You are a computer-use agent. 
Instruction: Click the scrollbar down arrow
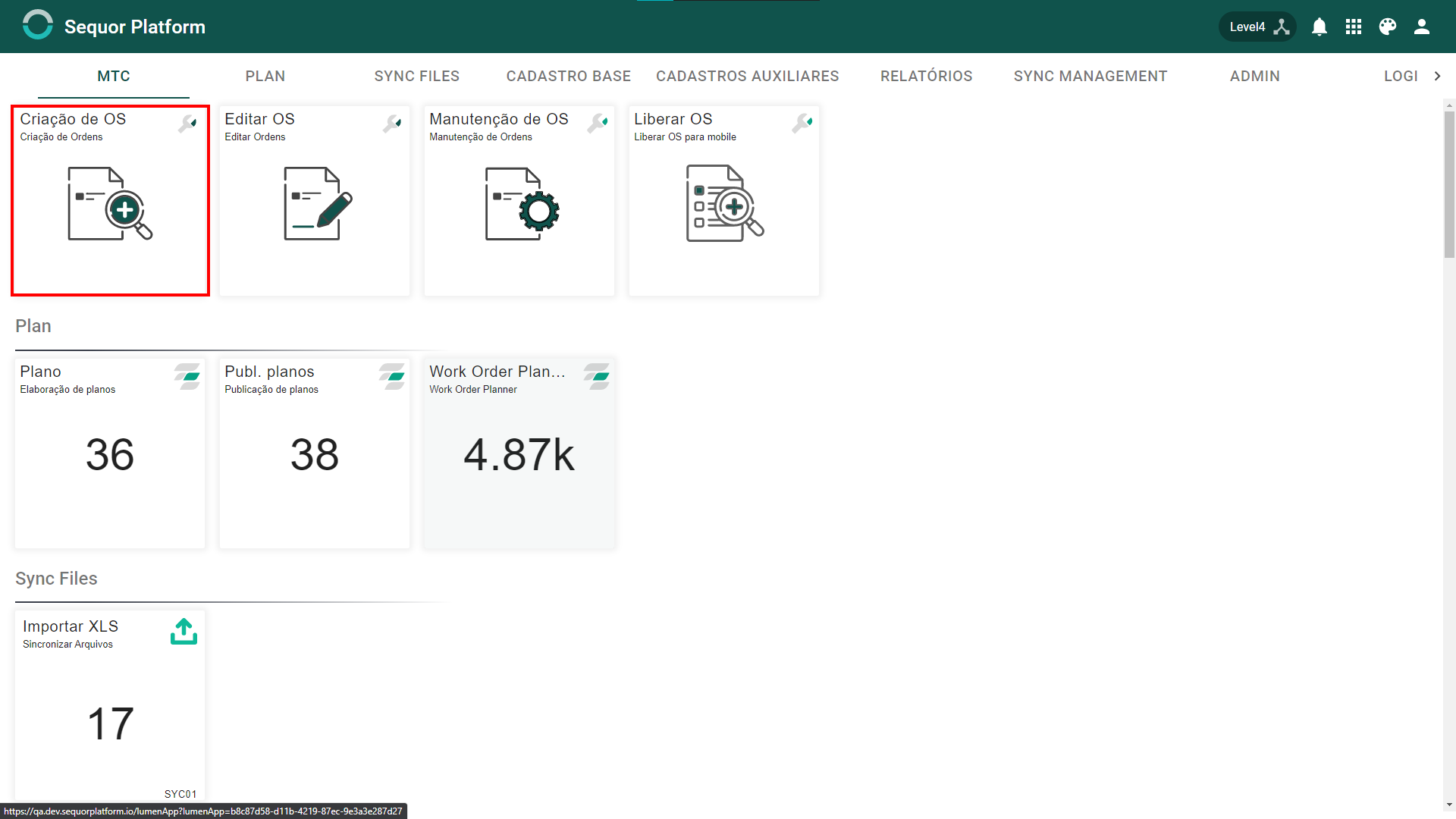coord(1449,805)
